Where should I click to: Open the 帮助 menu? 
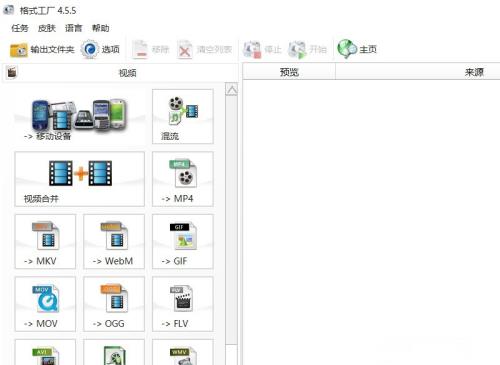click(101, 28)
